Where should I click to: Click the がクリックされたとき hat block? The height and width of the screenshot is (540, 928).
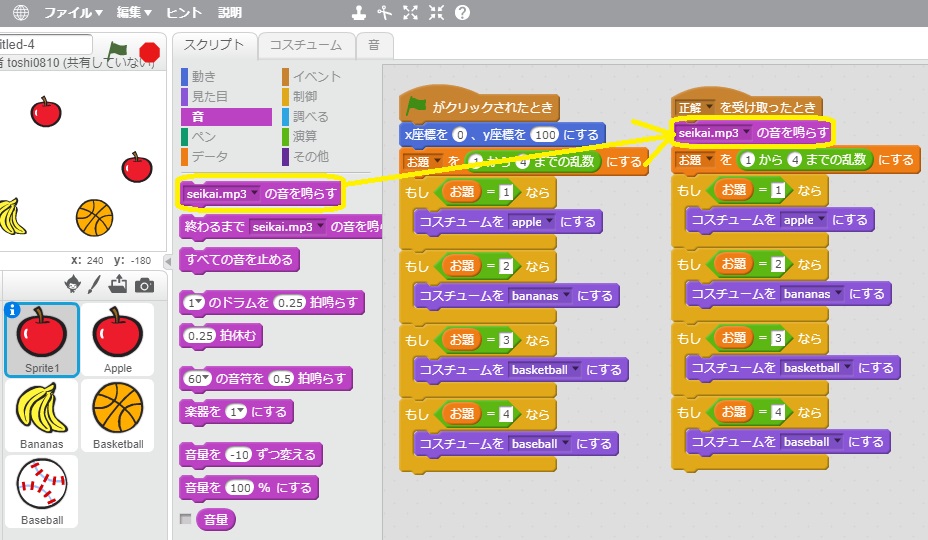coord(479,105)
